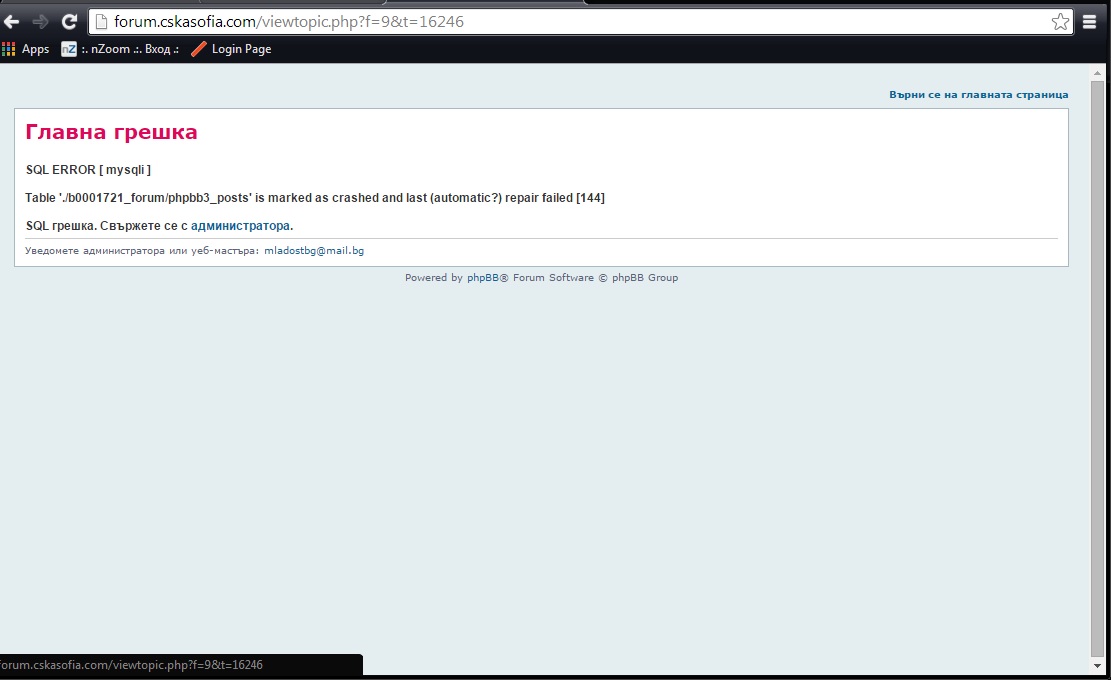
Task: Open the nZoom Вход bookmark
Action: click(120, 49)
